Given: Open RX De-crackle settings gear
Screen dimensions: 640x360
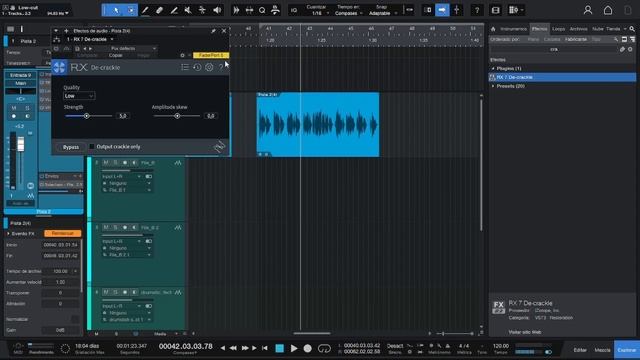Looking at the screenshot, I should click(x=209, y=67).
